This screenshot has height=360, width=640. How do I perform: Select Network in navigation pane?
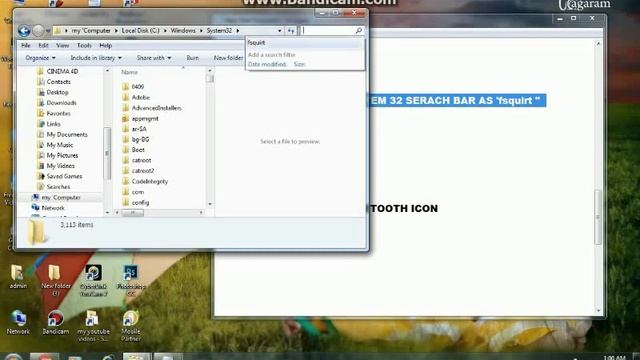[x=53, y=208]
